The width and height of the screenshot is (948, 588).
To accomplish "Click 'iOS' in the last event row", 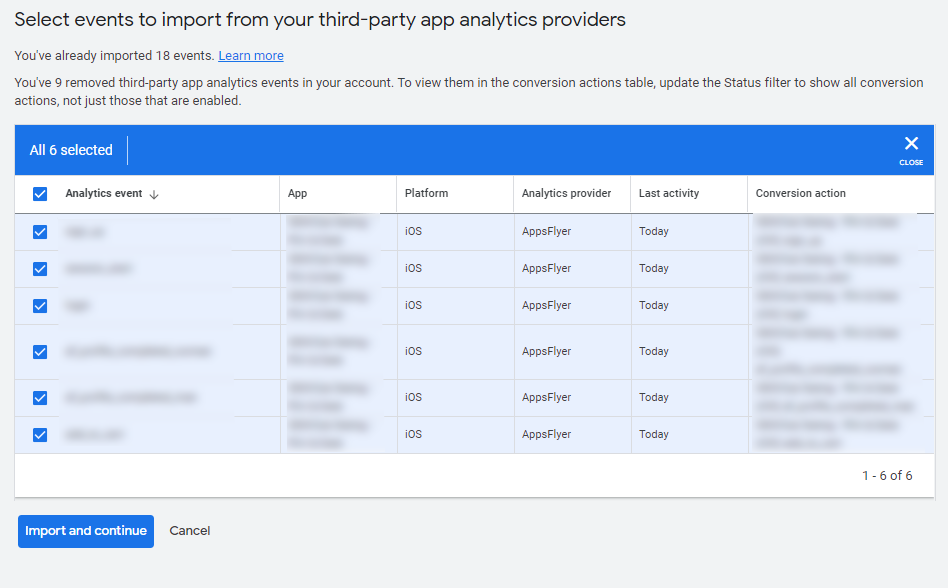I will pos(414,435).
